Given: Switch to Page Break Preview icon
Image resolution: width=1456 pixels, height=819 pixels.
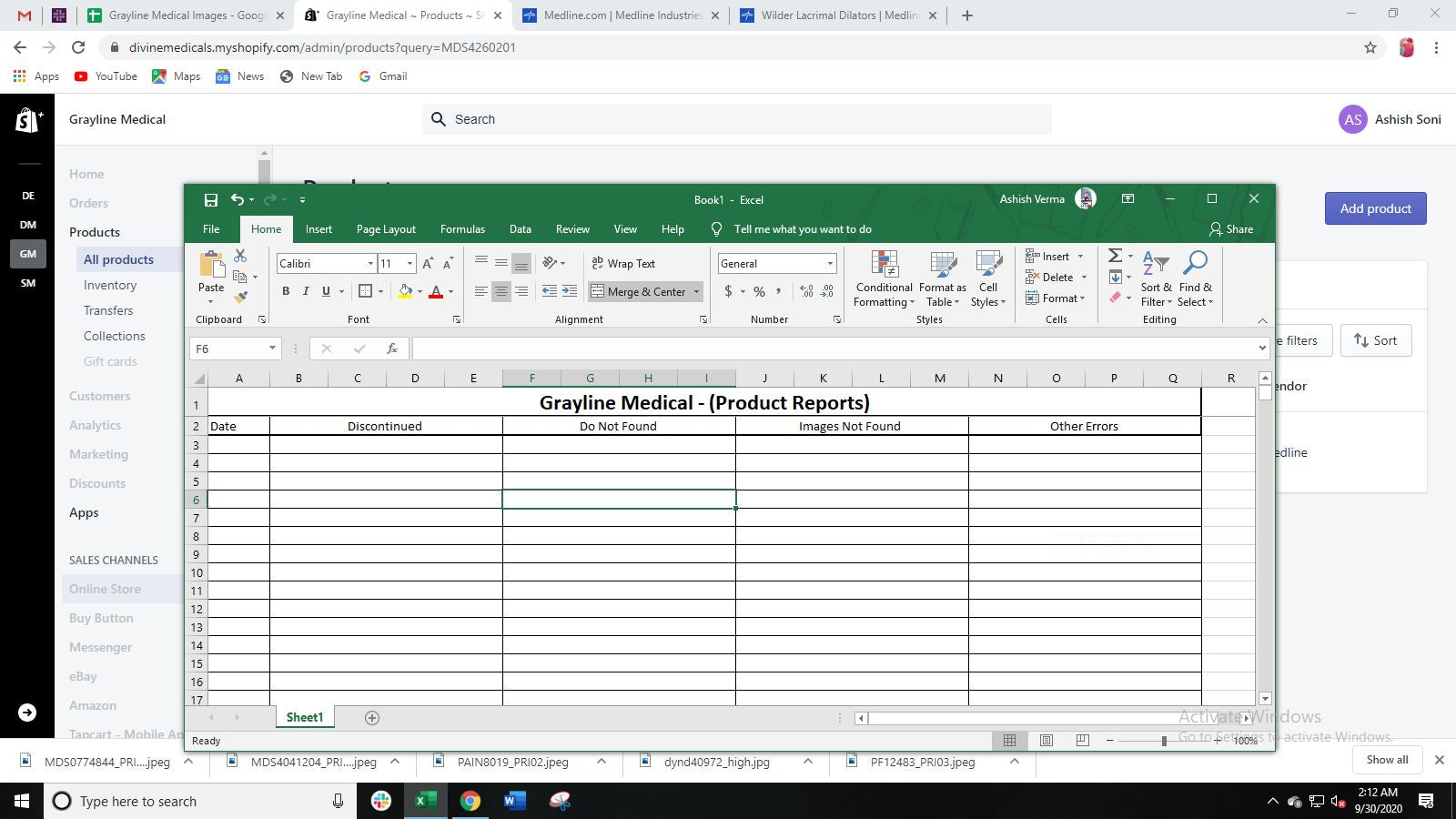Looking at the screenshot, I should tap(1082, 741).
